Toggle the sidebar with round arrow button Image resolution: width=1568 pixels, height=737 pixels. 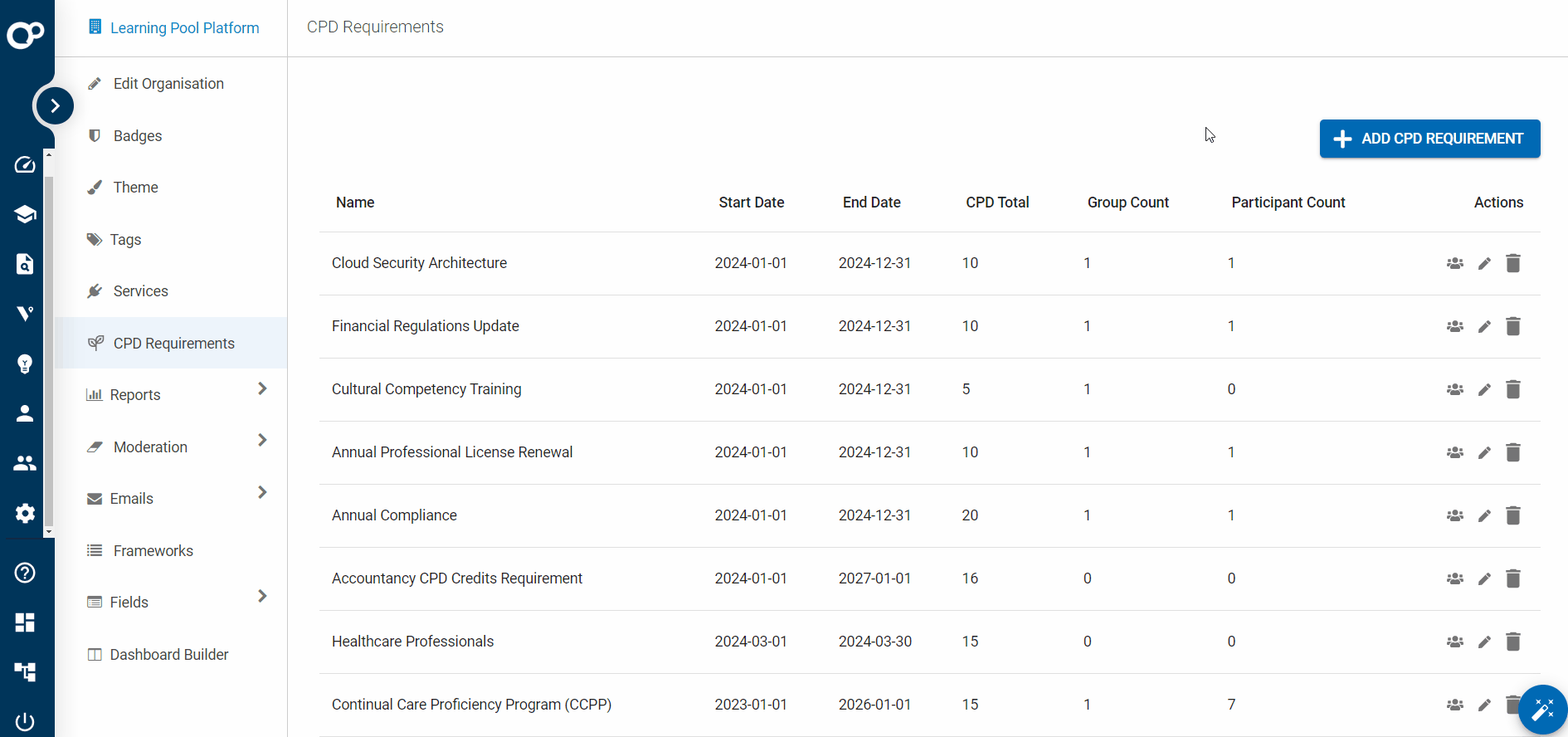click(x=55, y=105)
